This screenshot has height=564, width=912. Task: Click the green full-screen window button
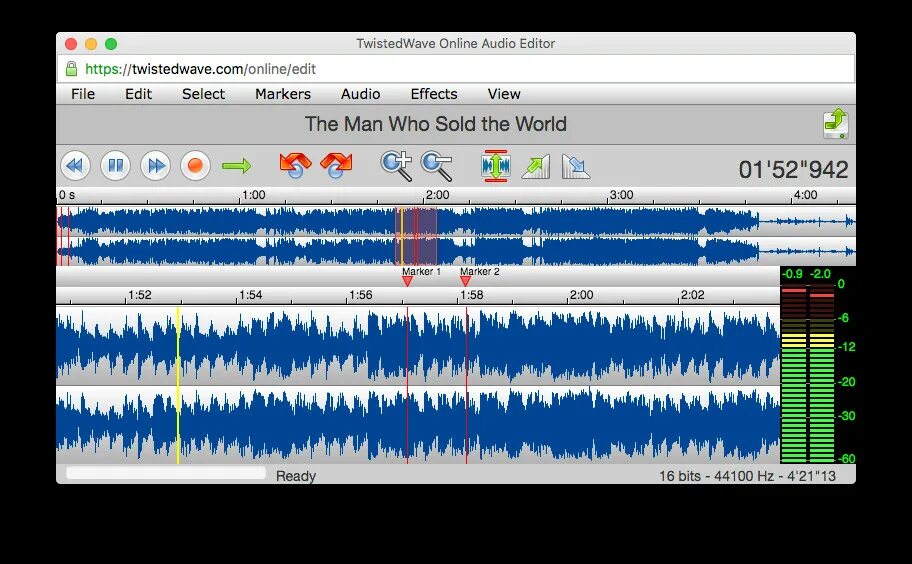(x=111, y=44)
